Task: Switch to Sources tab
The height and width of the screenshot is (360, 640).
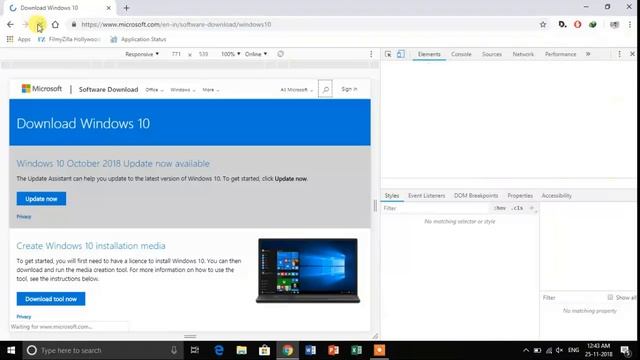Action: [x=491, y=54]
